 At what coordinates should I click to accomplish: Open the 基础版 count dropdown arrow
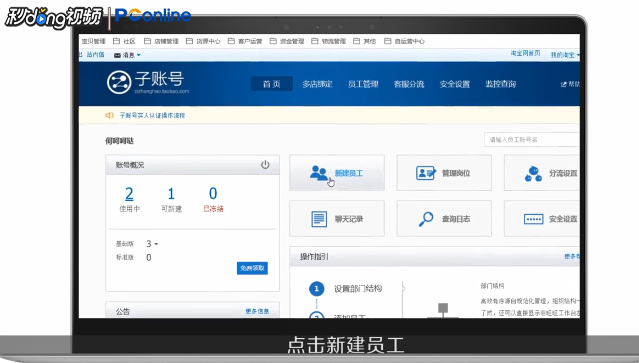click(x=156, y=244)
